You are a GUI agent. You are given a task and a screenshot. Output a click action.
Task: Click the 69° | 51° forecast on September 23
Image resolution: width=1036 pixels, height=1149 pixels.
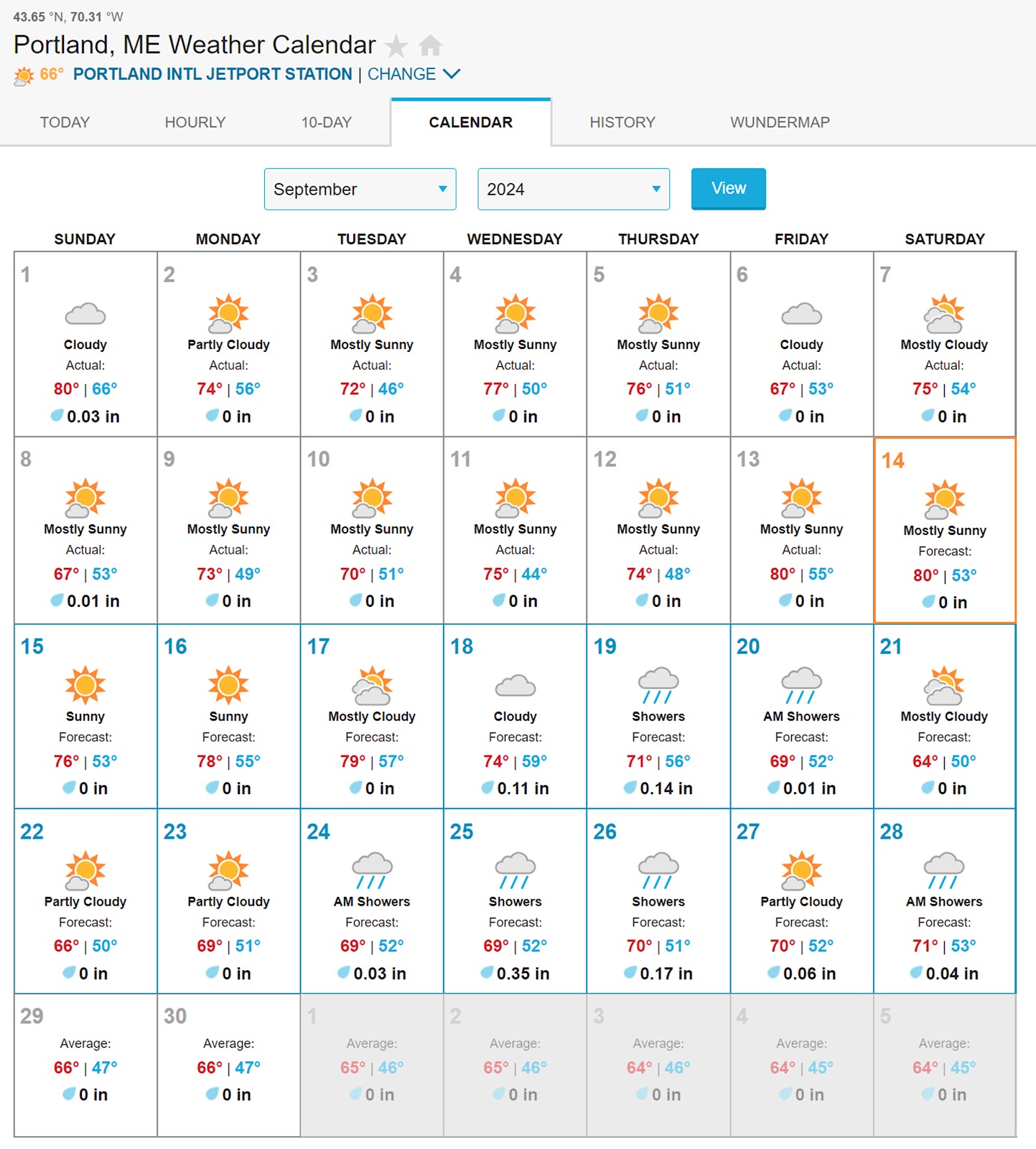(228, 946)
